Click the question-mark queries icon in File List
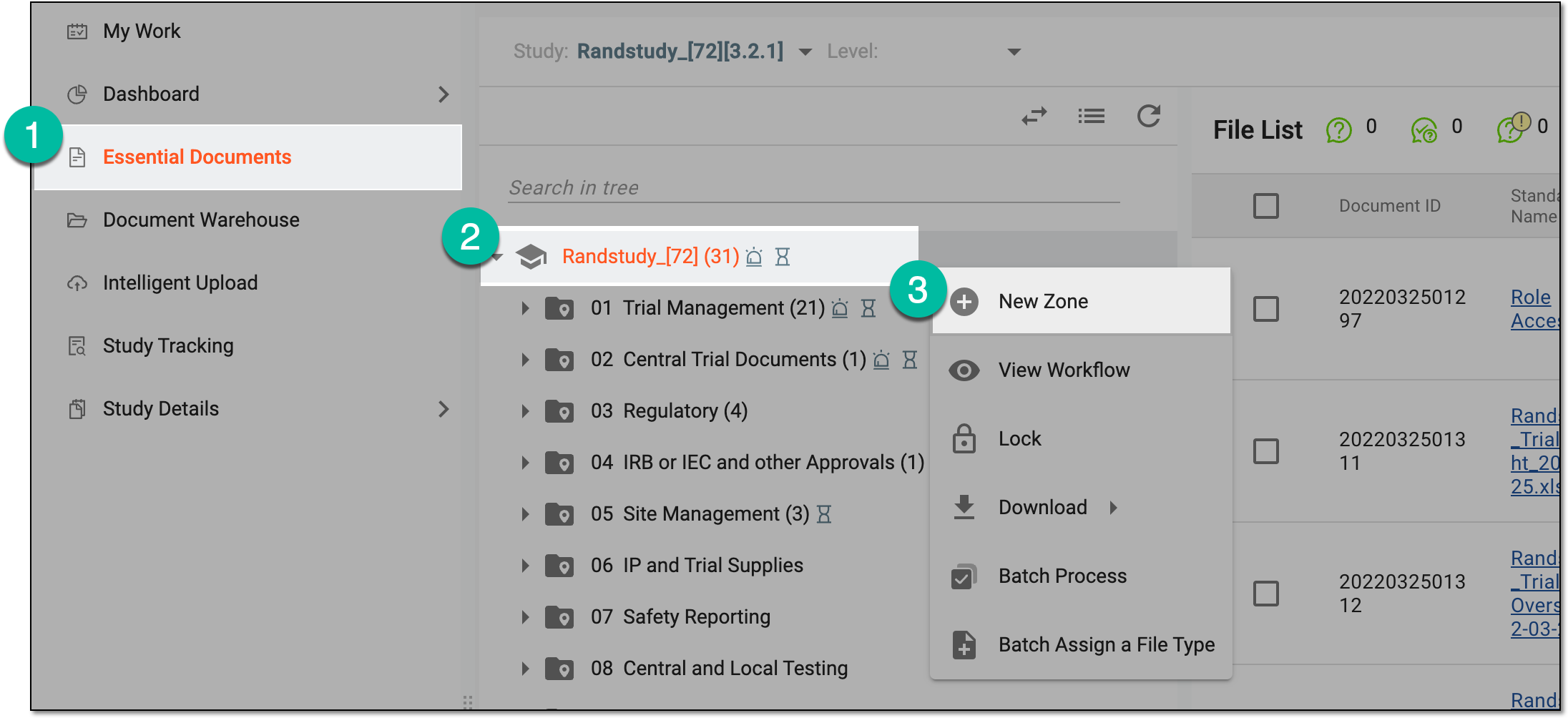The image size is (1568, 718). [1338, 130]
